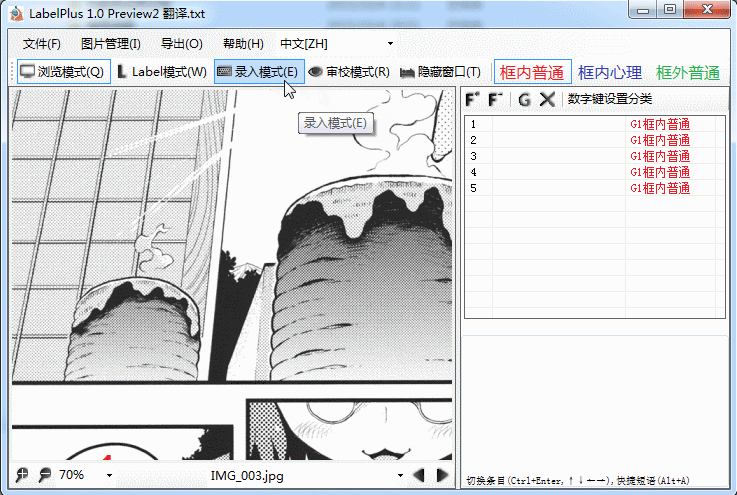Click the decrease font size F- icon
This screenshot has height=495, width=737.
[x=496, y=99]
